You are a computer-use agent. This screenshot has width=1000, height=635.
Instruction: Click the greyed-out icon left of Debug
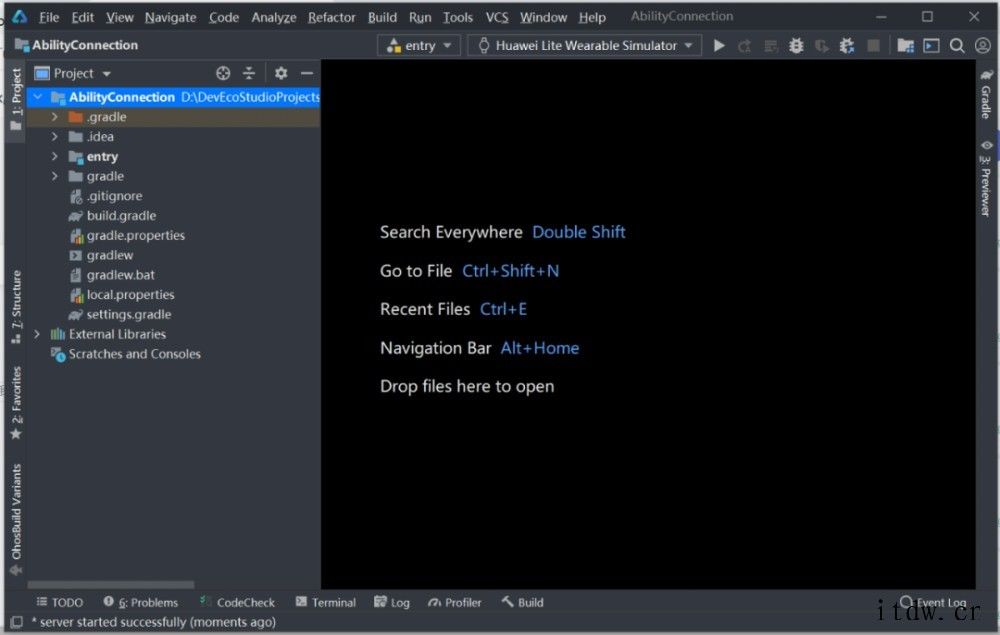[x=771, y=45]
